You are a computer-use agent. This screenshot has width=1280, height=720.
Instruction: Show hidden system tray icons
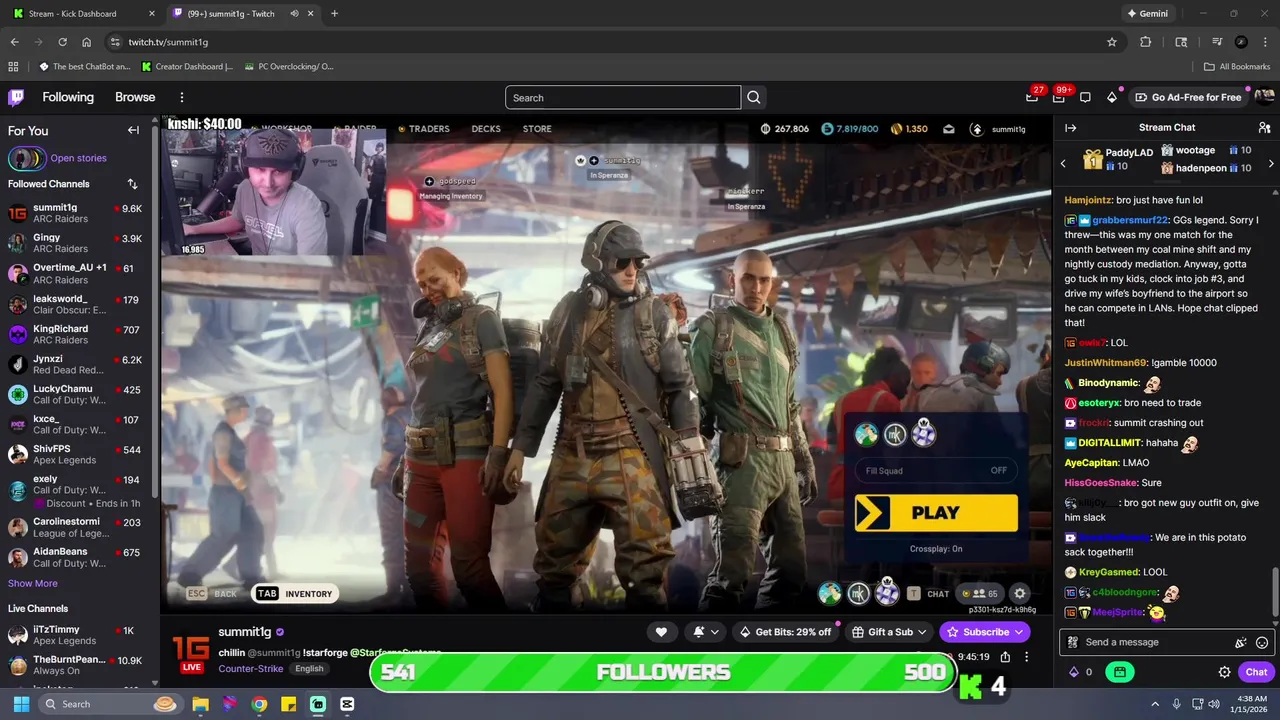tap(1155, 704)
